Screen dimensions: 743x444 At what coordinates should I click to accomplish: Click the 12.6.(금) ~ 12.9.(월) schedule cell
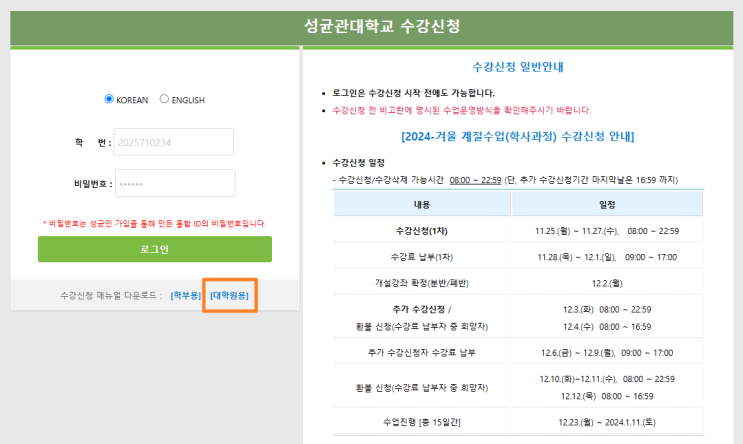point(607,353)
